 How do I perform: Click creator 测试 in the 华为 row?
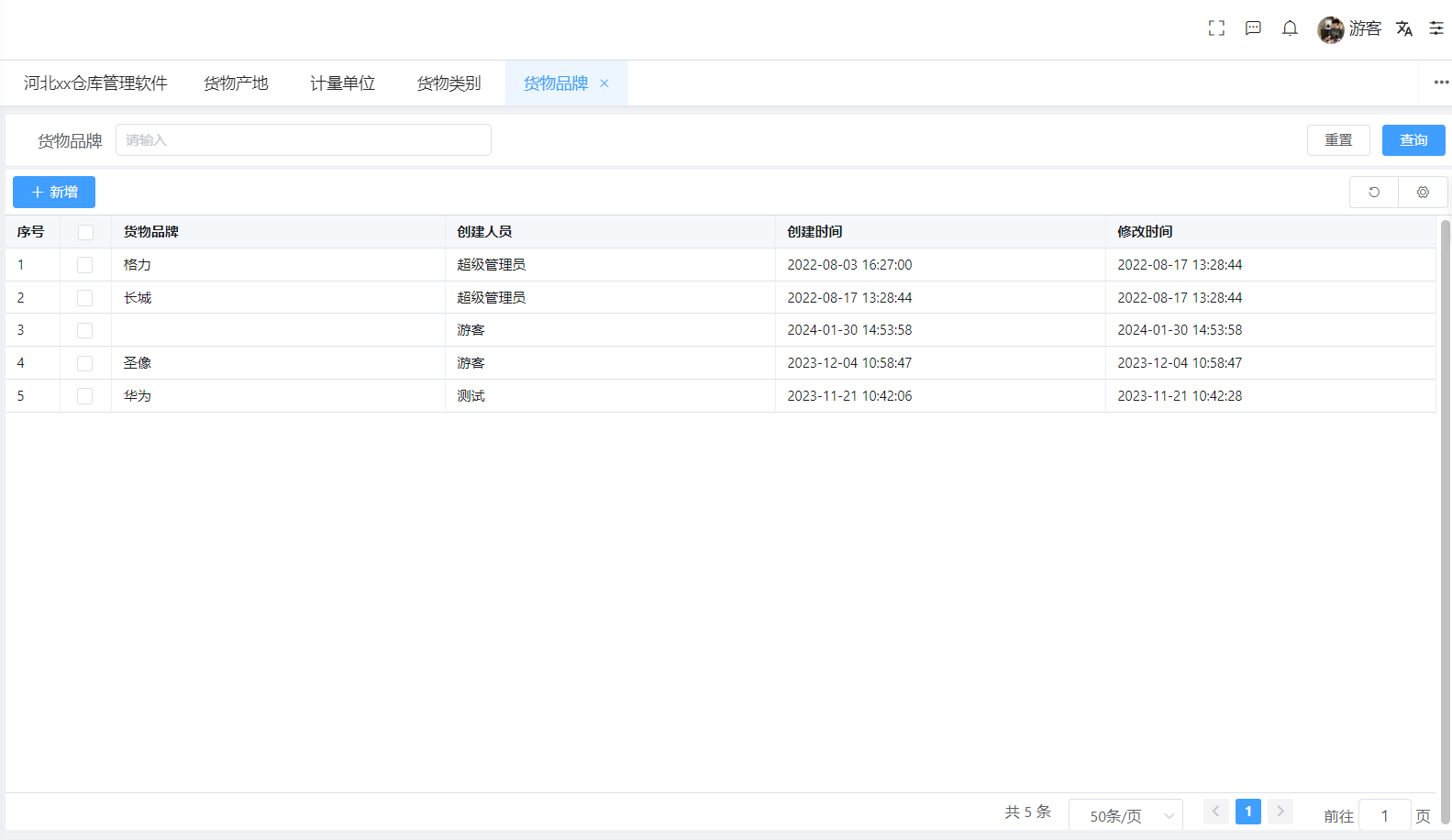[x=471, y=396]
